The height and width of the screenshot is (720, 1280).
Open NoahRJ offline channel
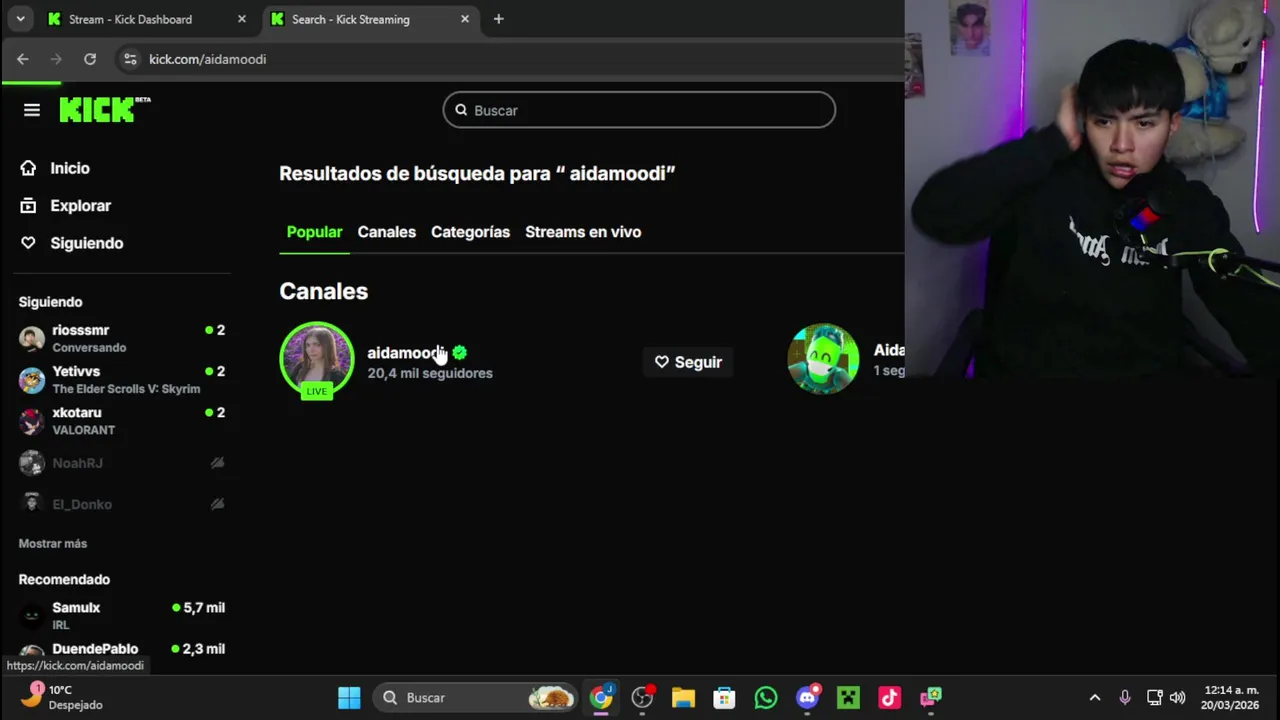(x=122, y=463)
